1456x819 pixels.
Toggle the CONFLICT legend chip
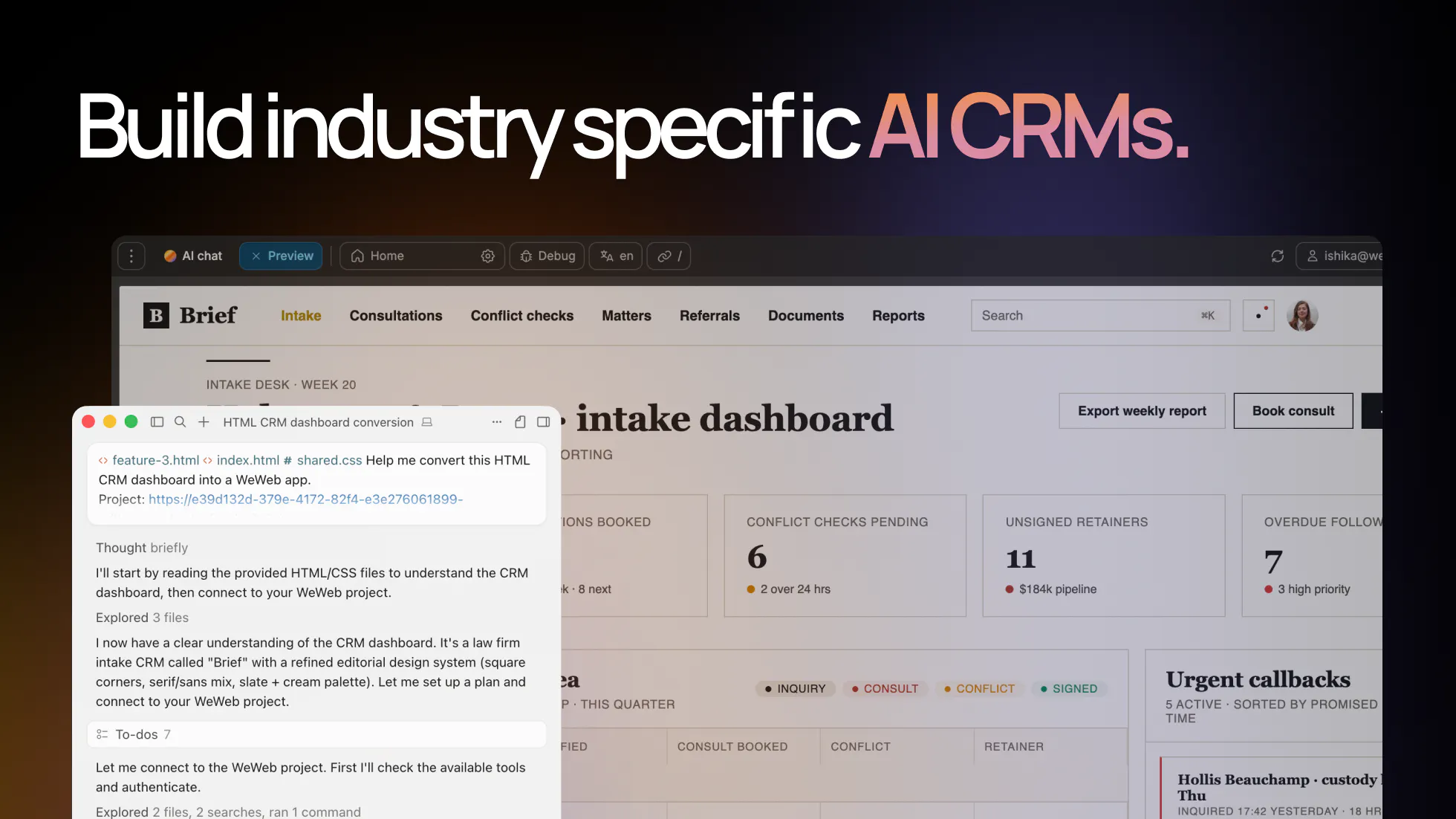pyautogui.click(x=979, y=688)
